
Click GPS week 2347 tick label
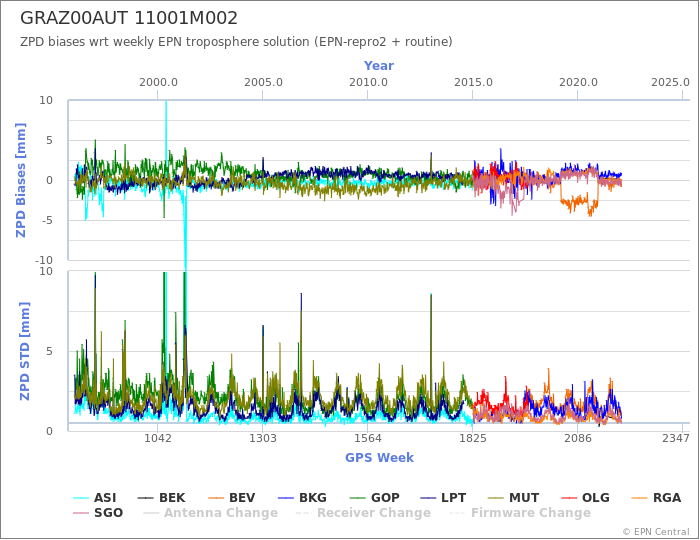[x=676, y=438]
